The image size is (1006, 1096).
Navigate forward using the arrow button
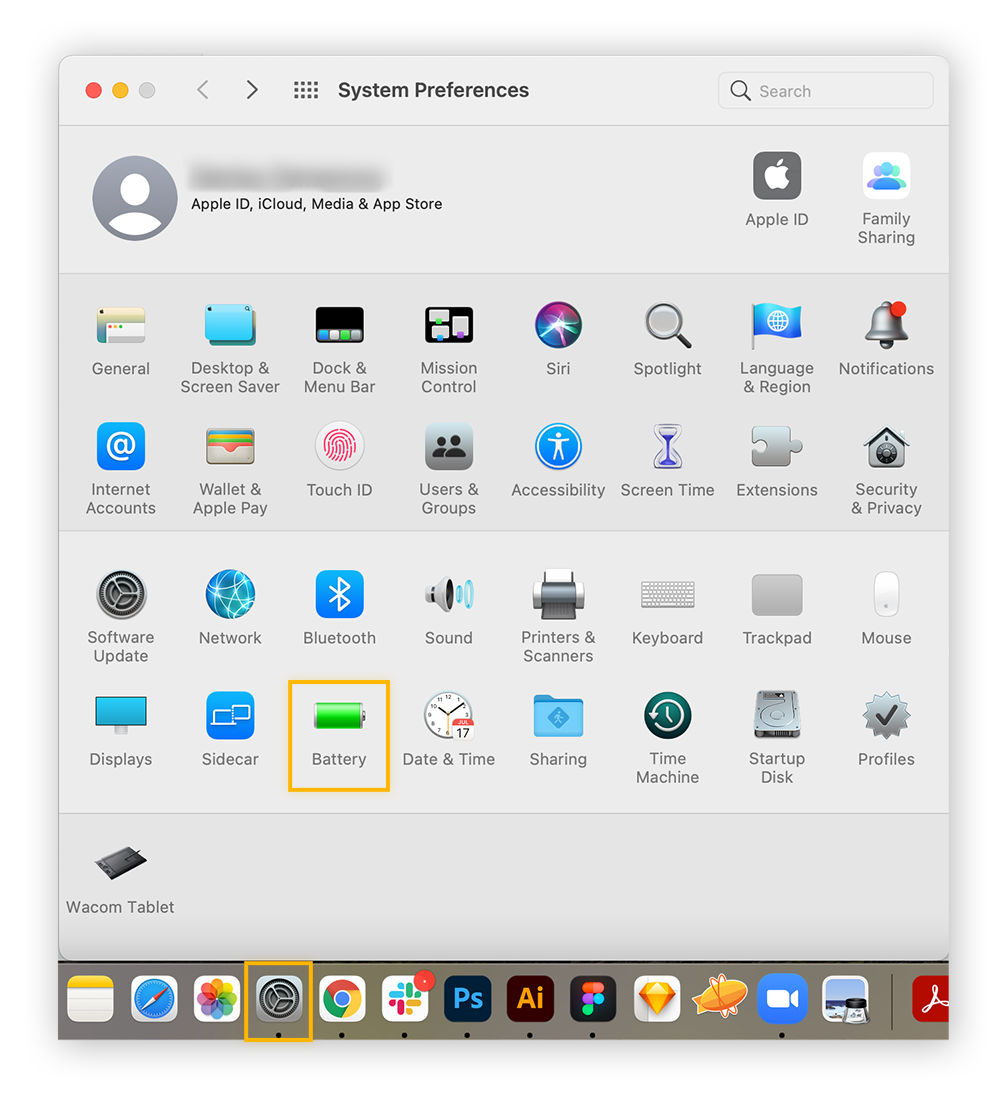pyautogui.click(x=252, y=89)
